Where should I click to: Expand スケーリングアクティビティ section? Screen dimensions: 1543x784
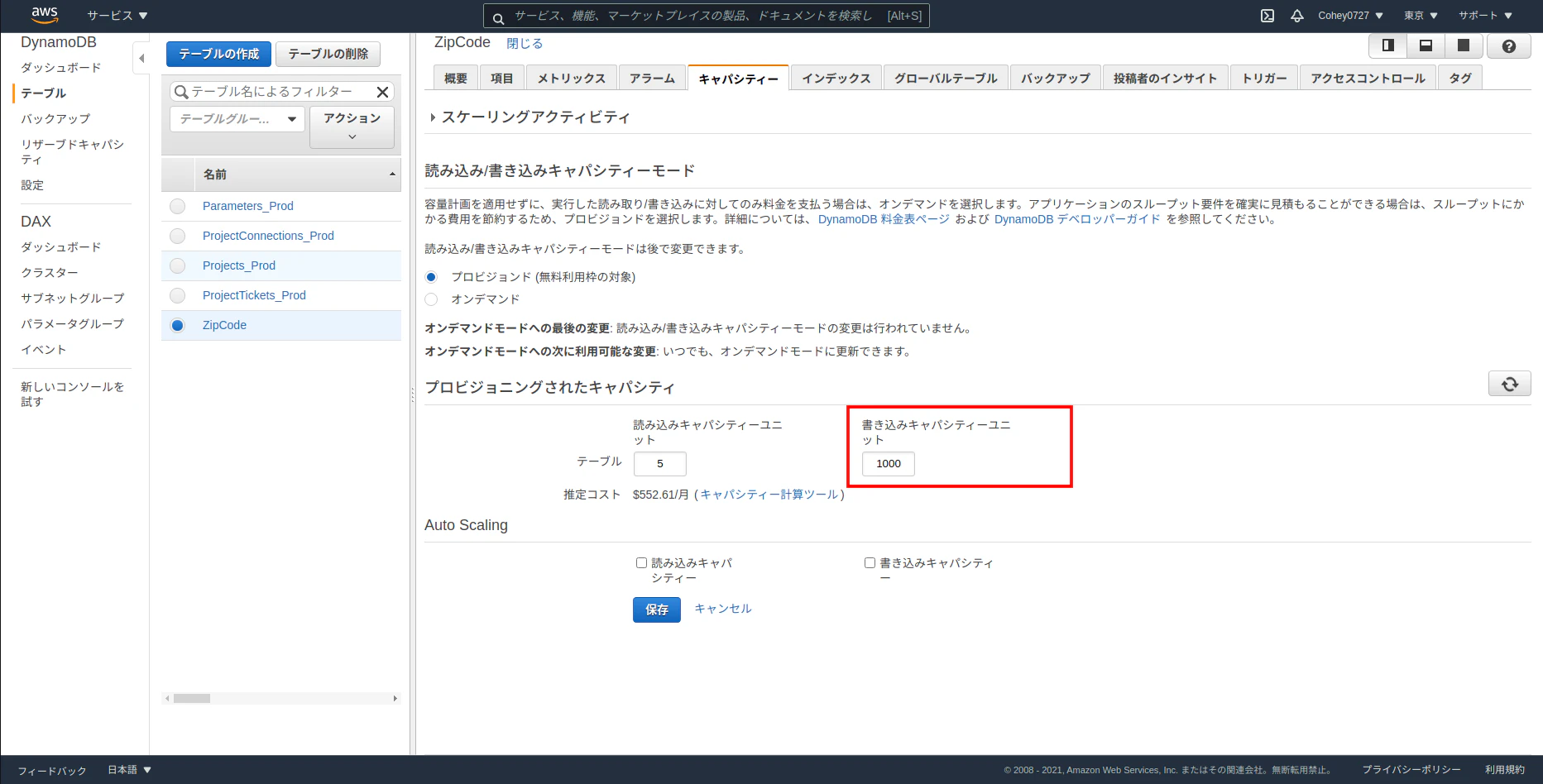pos(530,117)
